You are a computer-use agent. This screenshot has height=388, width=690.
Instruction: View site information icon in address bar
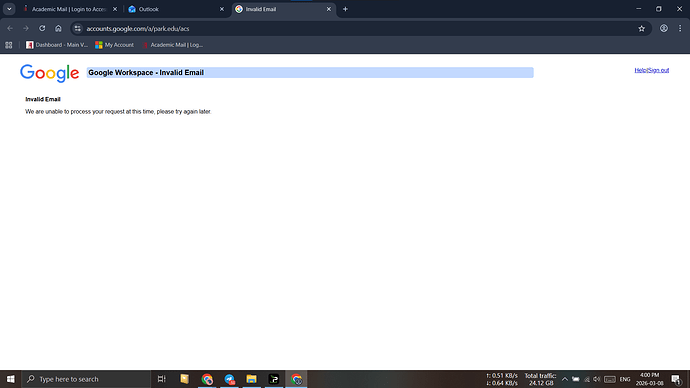77,29
